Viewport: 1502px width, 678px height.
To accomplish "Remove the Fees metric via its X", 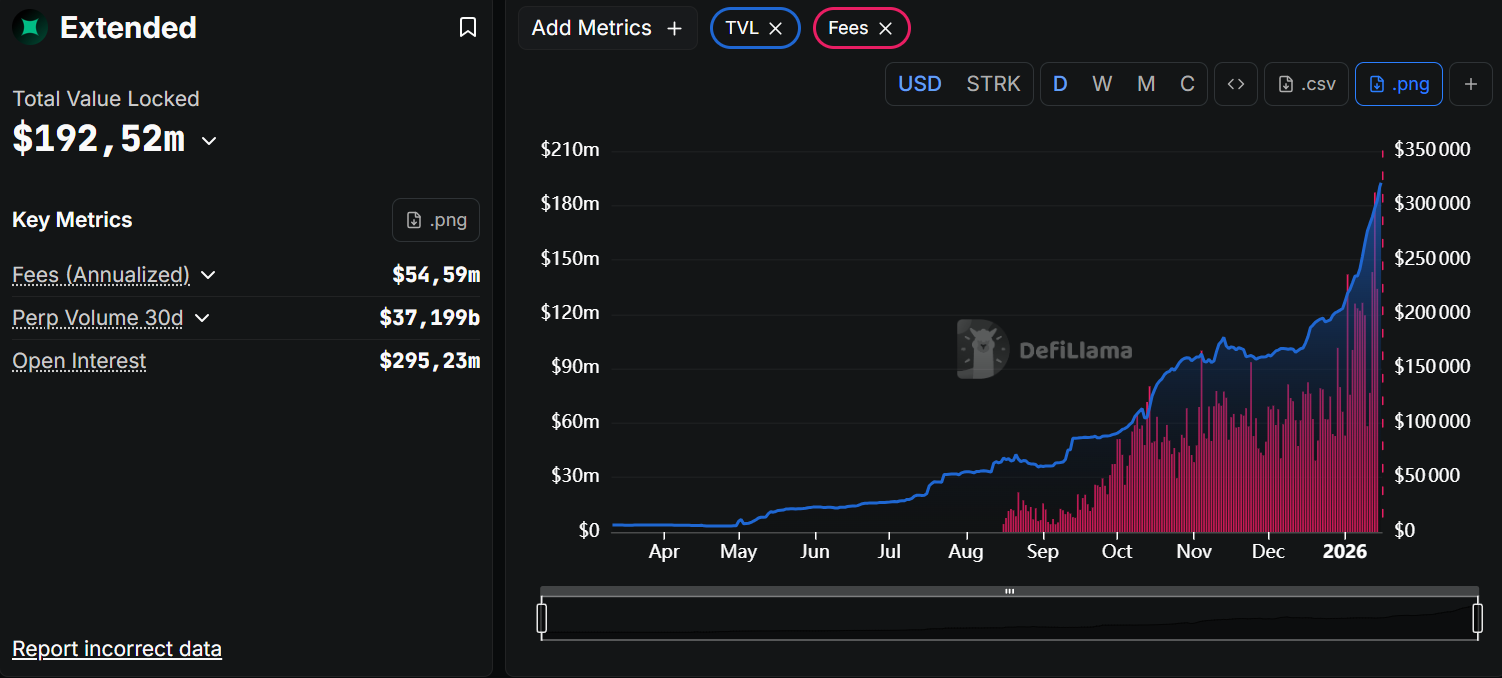I will 885,29.
